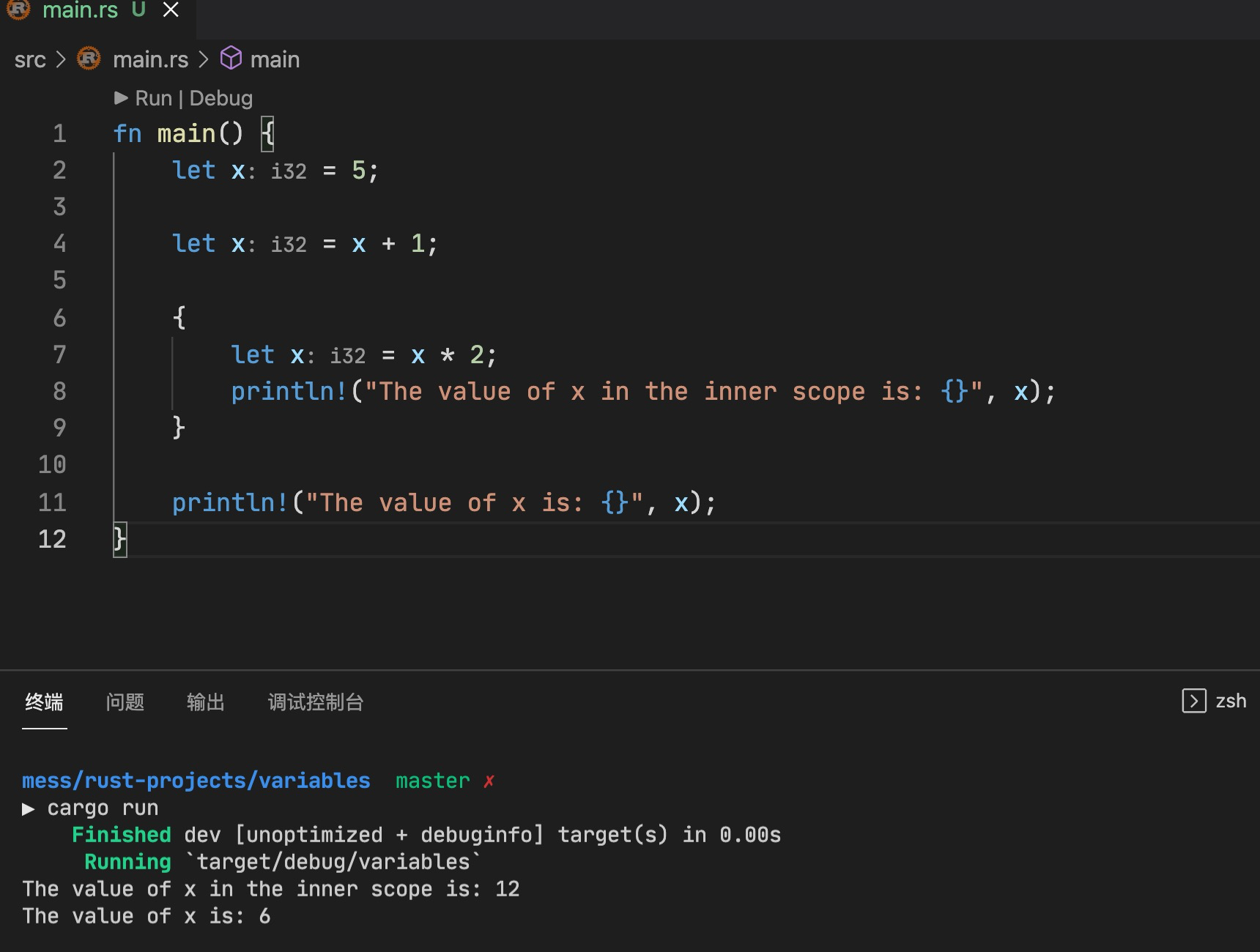The height and width of the screenshot is (952, 1260).
Task: Switch to the 问题 panel tab
Action: [x=125, y=702]
